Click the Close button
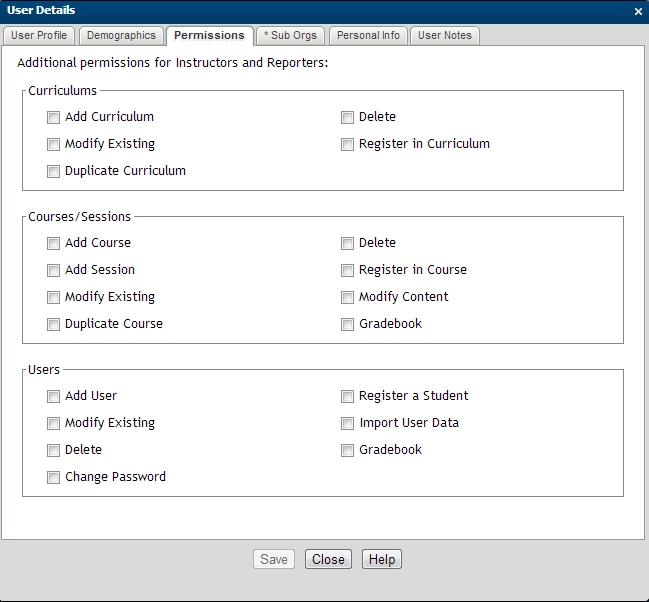This screenshot has width=649, height=602. (328, 560)
